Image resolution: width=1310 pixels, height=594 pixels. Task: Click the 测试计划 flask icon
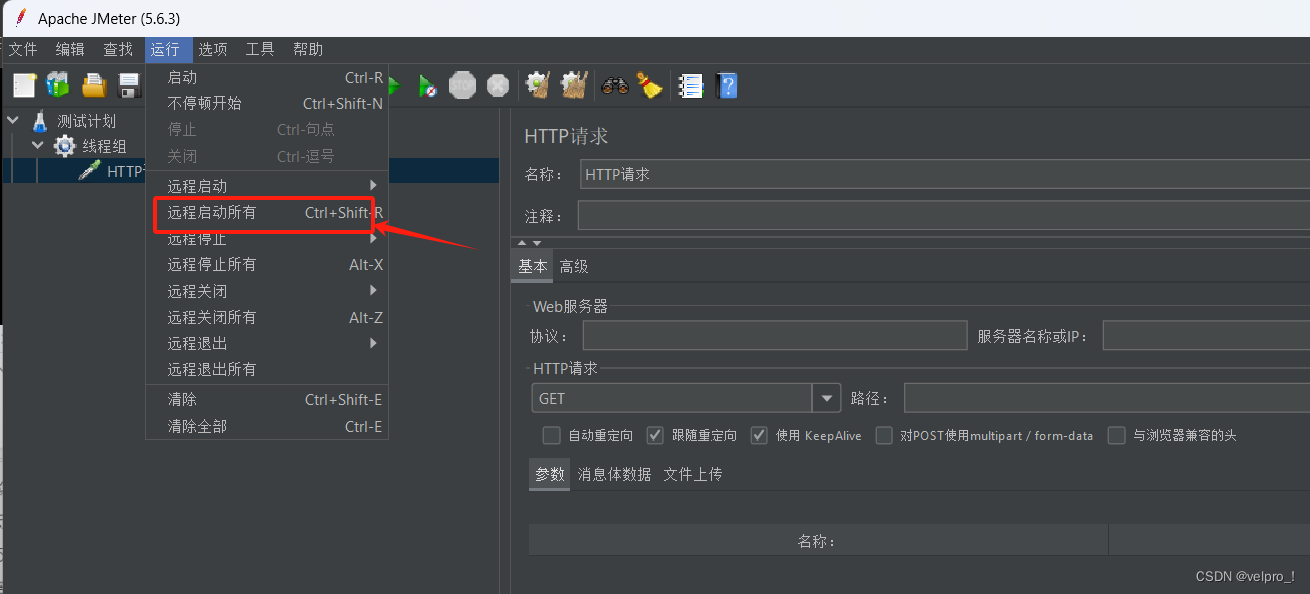[x=40, y=121]
